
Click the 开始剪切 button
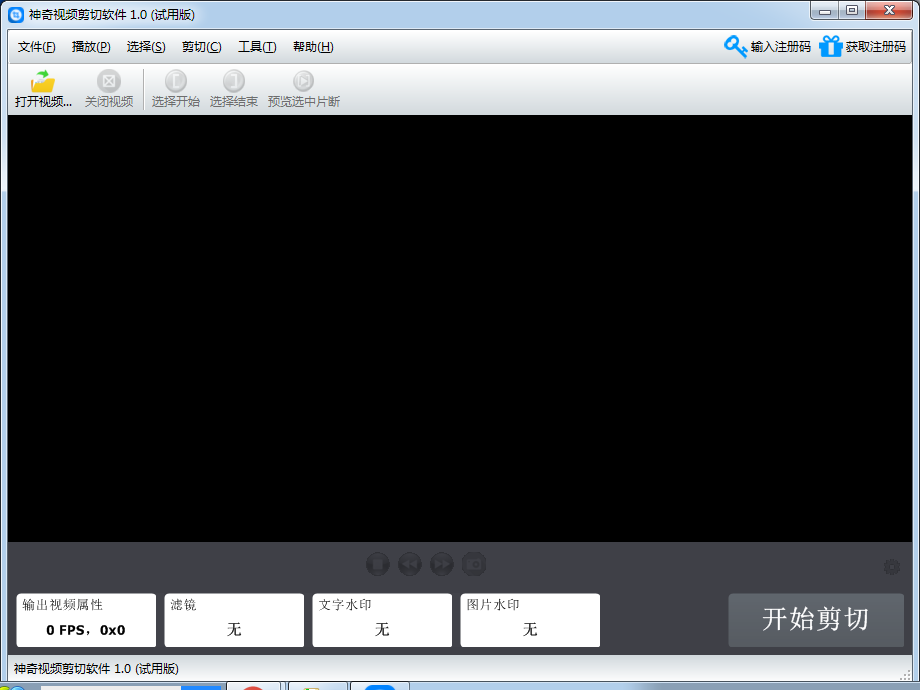816,620
